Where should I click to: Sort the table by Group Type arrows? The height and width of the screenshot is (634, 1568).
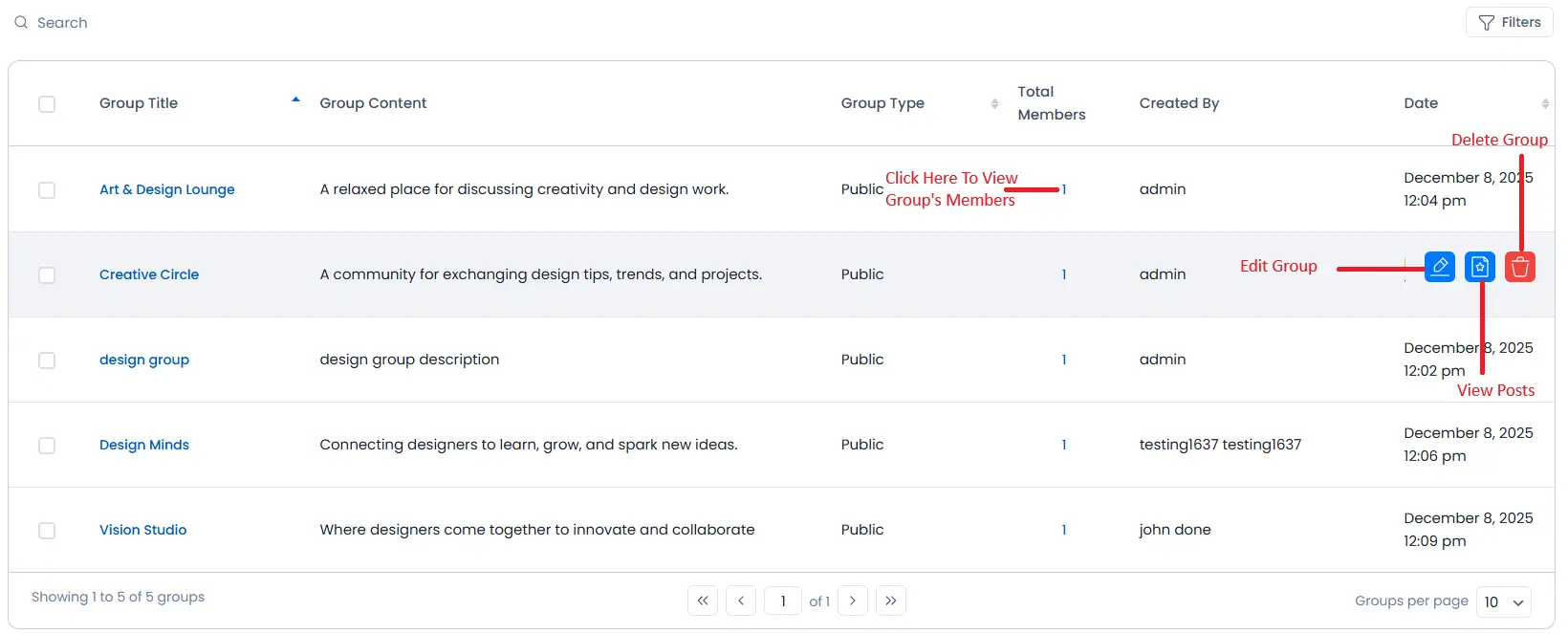point(994,103)
